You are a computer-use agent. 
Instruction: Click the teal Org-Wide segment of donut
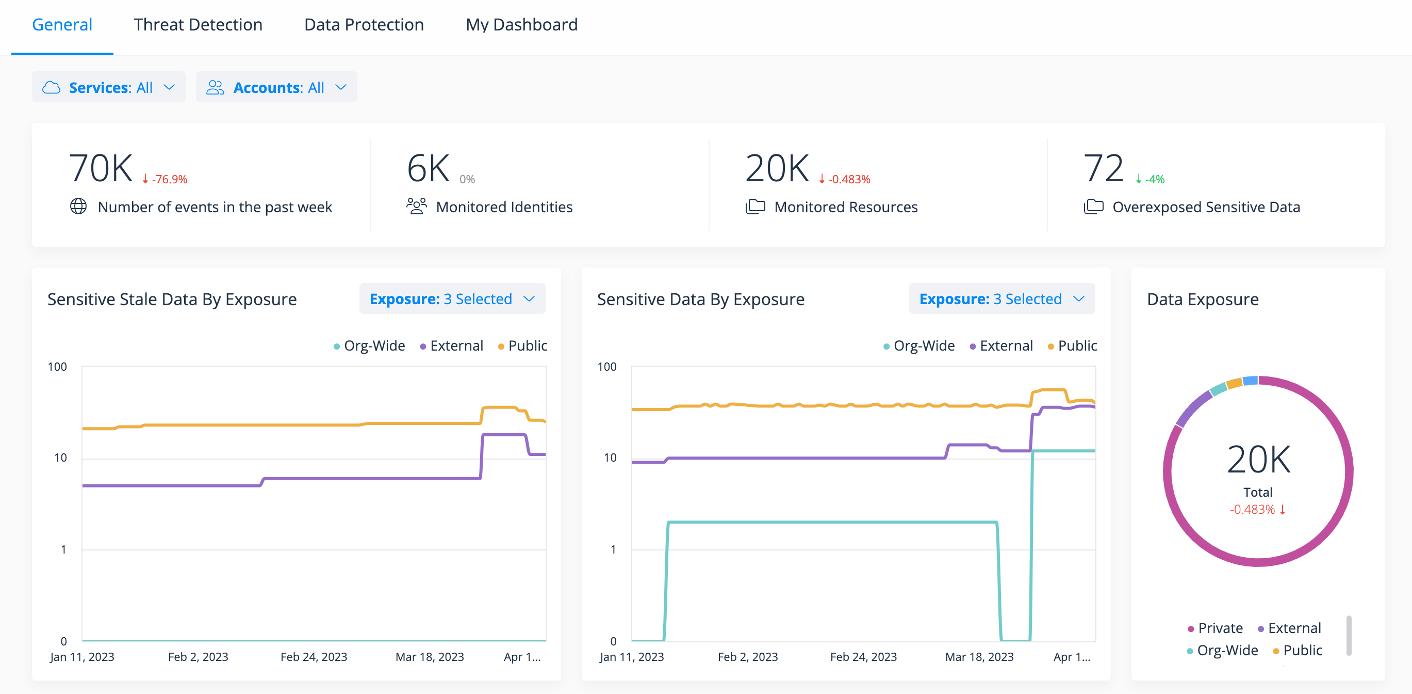pos(1217,389)
